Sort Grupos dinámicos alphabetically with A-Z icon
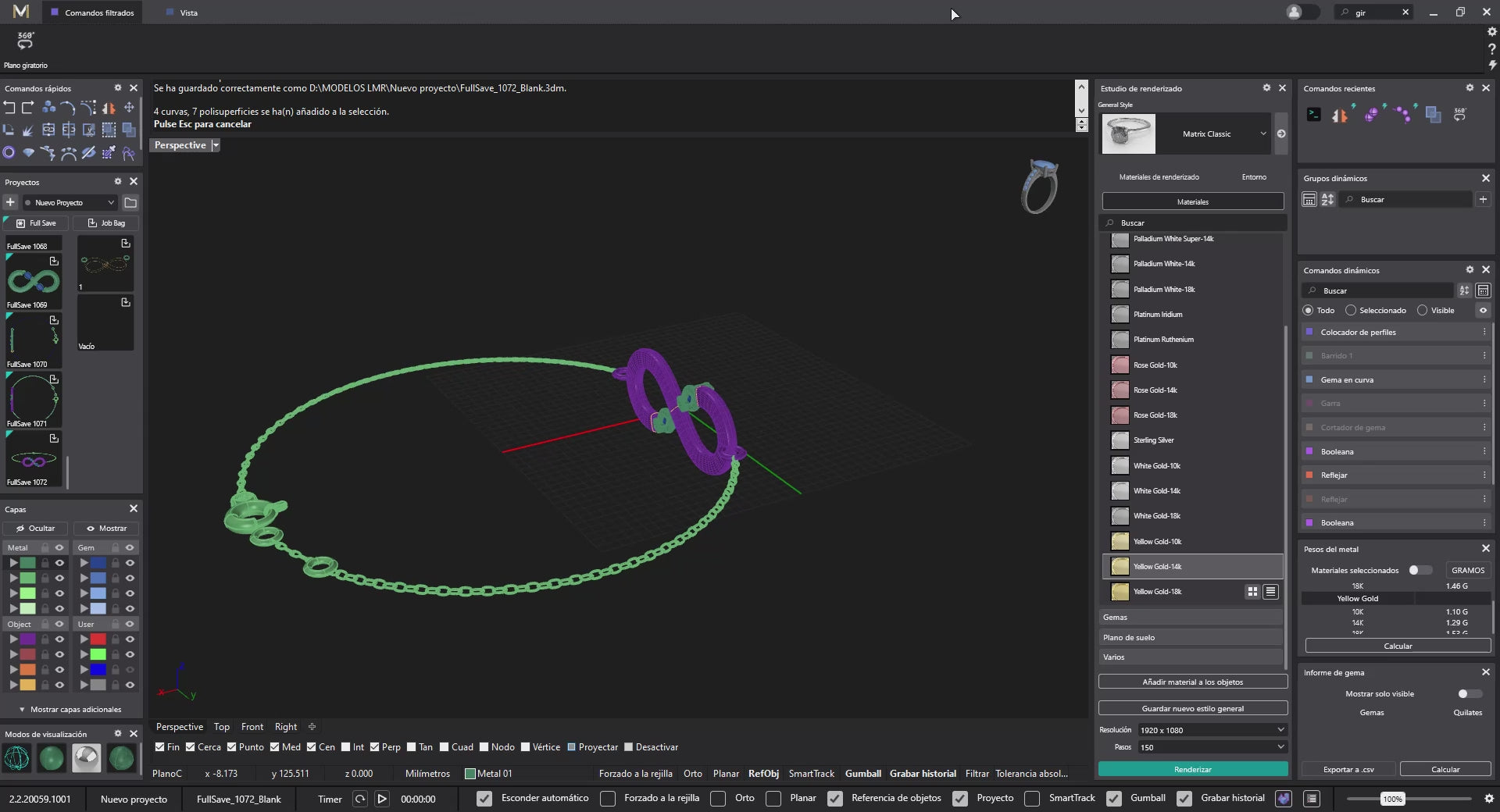 click(x=1327, y=200)
